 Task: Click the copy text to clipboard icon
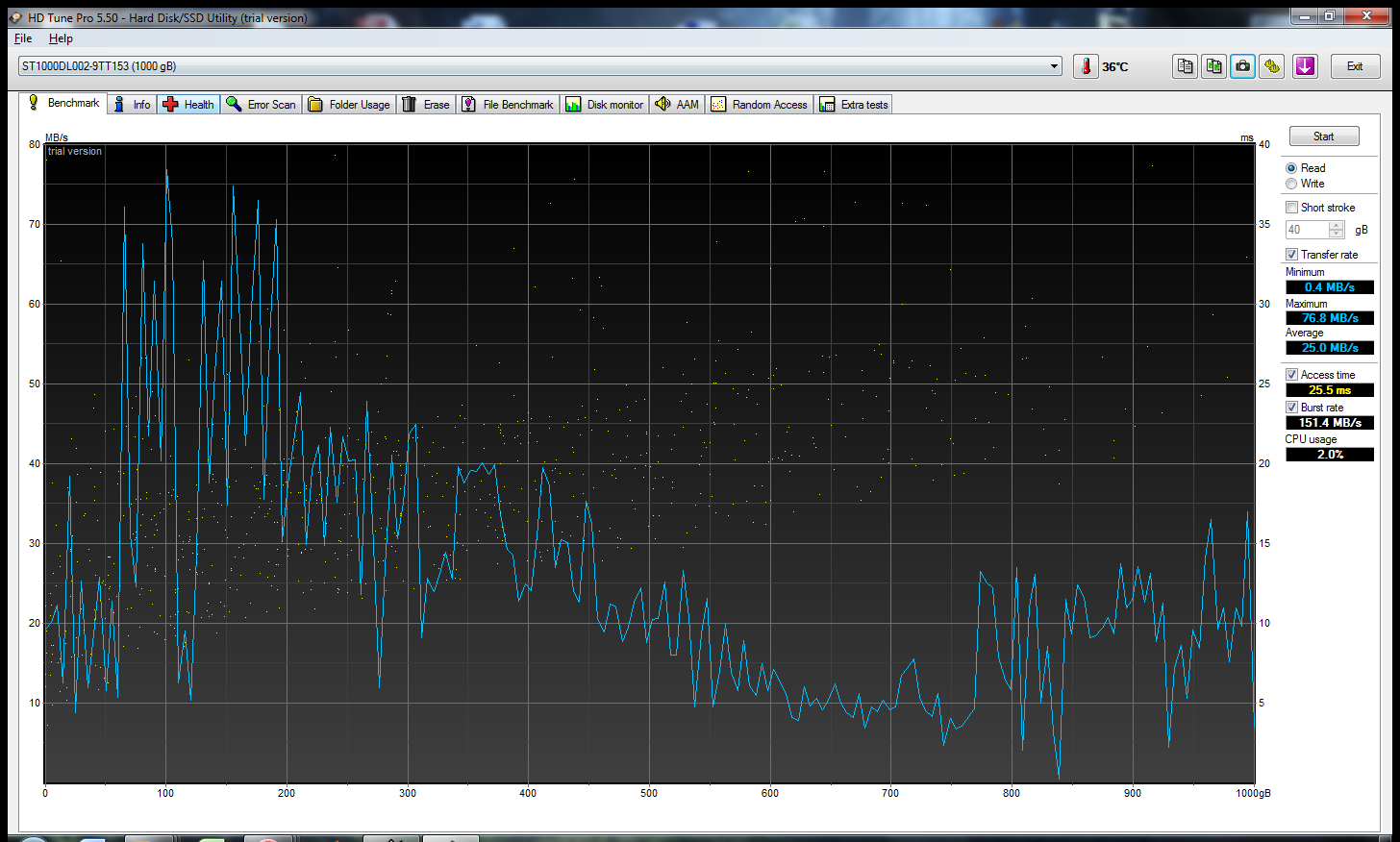(1186, 66)
